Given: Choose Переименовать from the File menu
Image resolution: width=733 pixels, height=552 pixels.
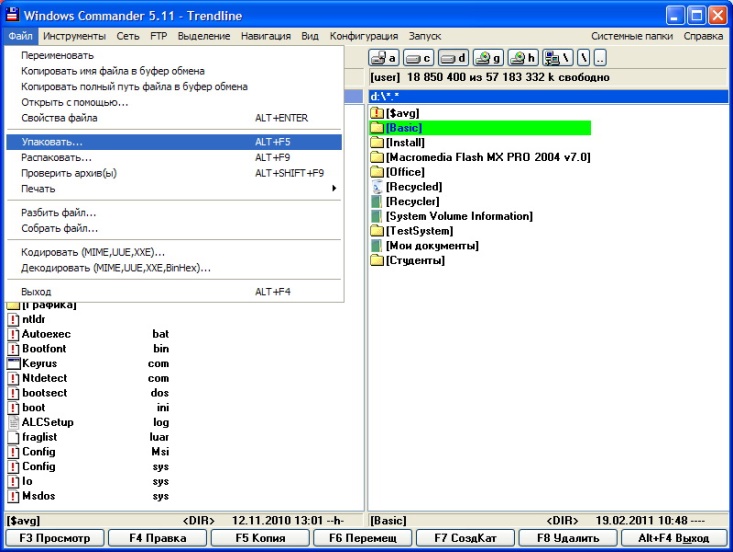Looking at the screenshot, I should coord(174,55).
